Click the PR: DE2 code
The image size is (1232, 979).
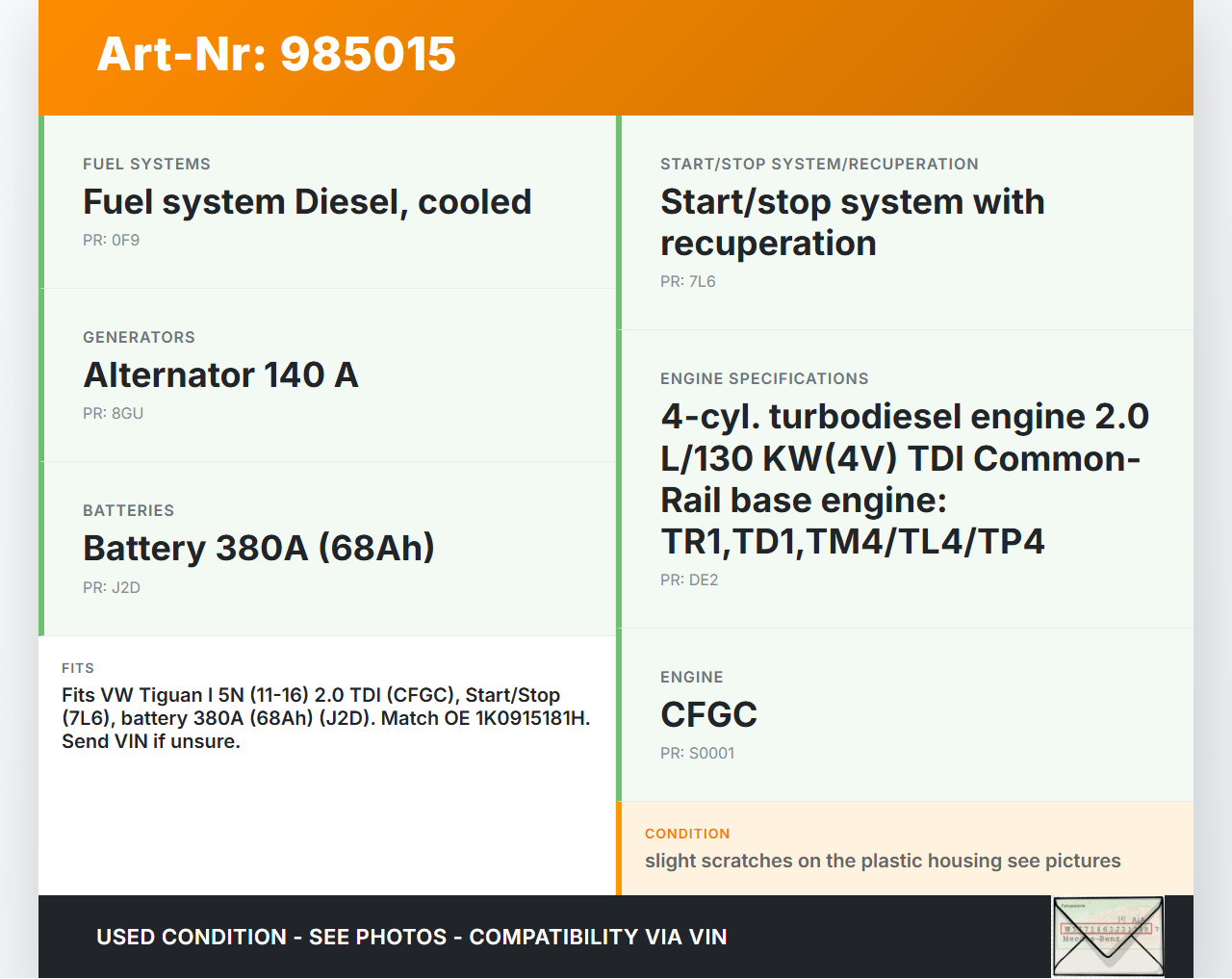click(688, 580)
